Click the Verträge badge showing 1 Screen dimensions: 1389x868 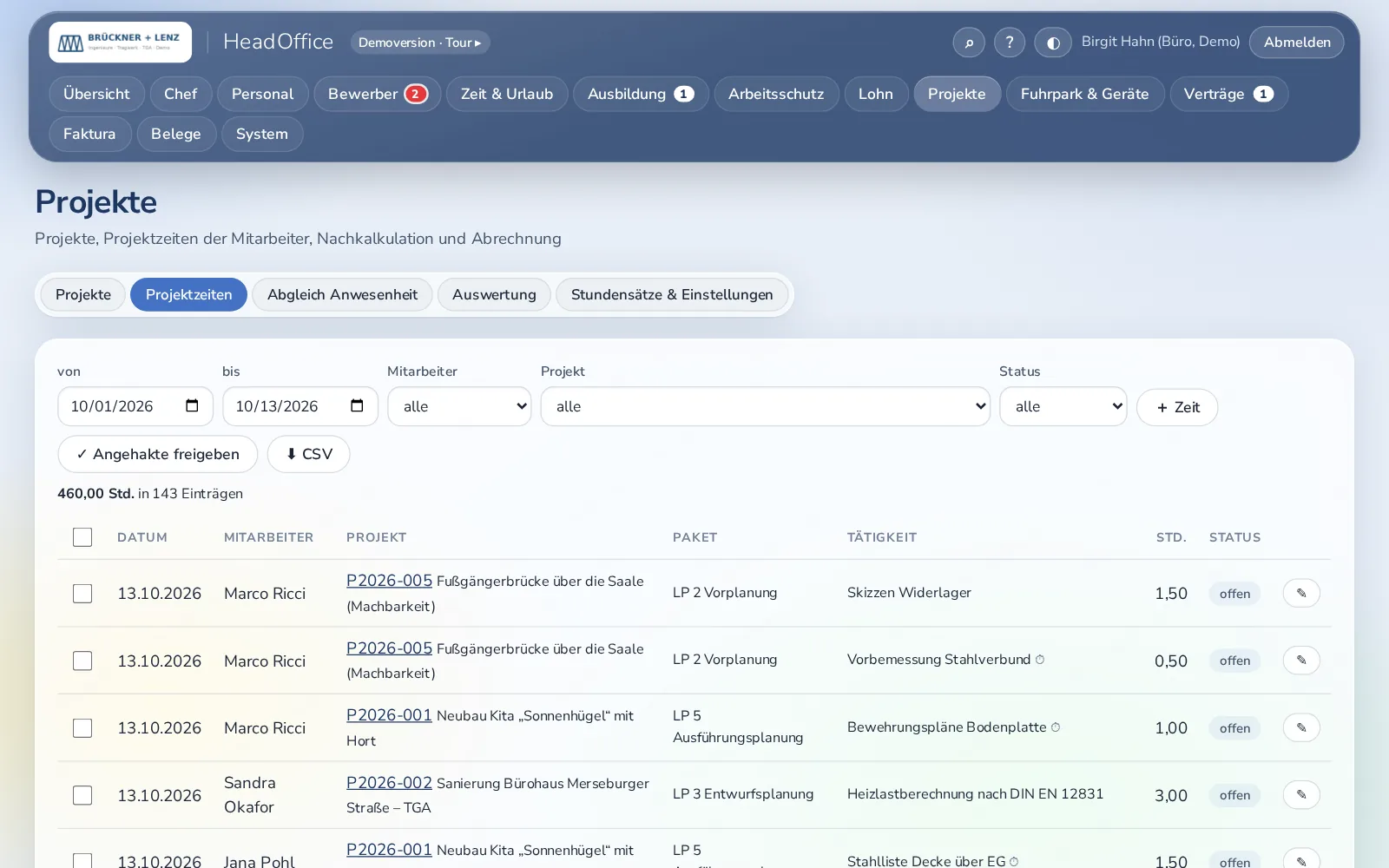pos(1263,94)
